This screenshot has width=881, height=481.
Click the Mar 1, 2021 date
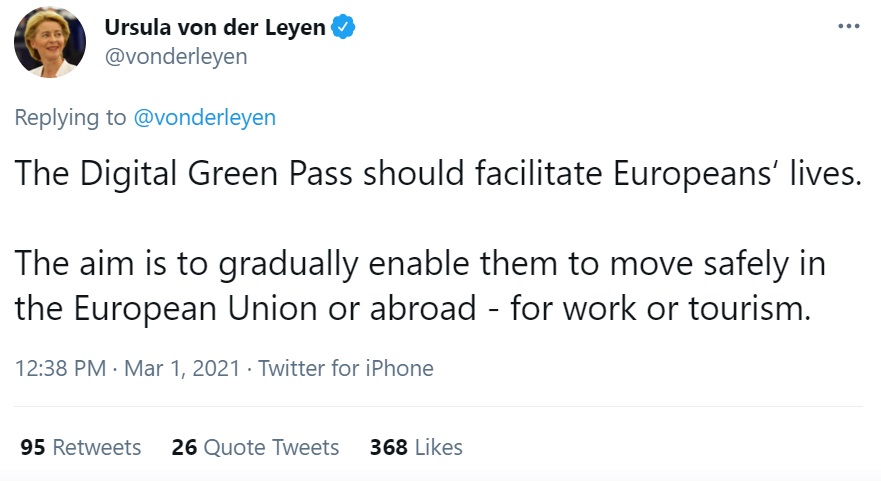click(183, 368)
